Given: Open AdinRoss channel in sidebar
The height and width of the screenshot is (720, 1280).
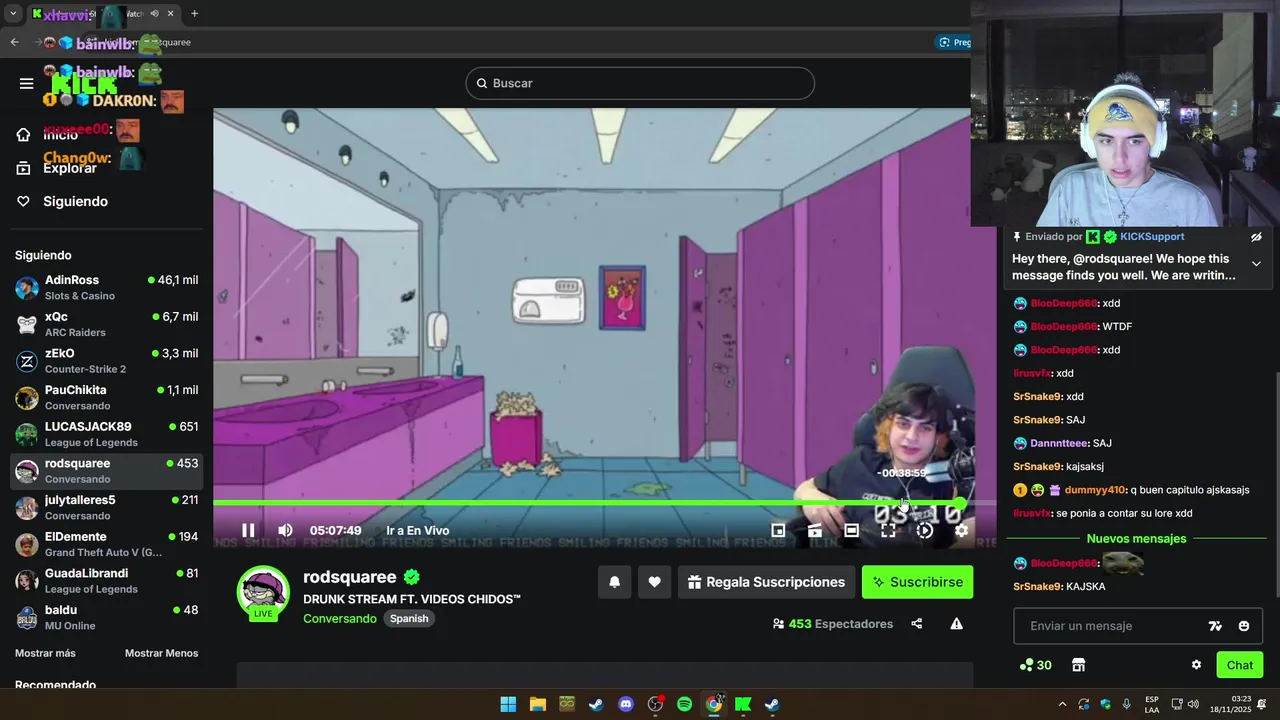Looking at the screenshot, I should [106, 287].
